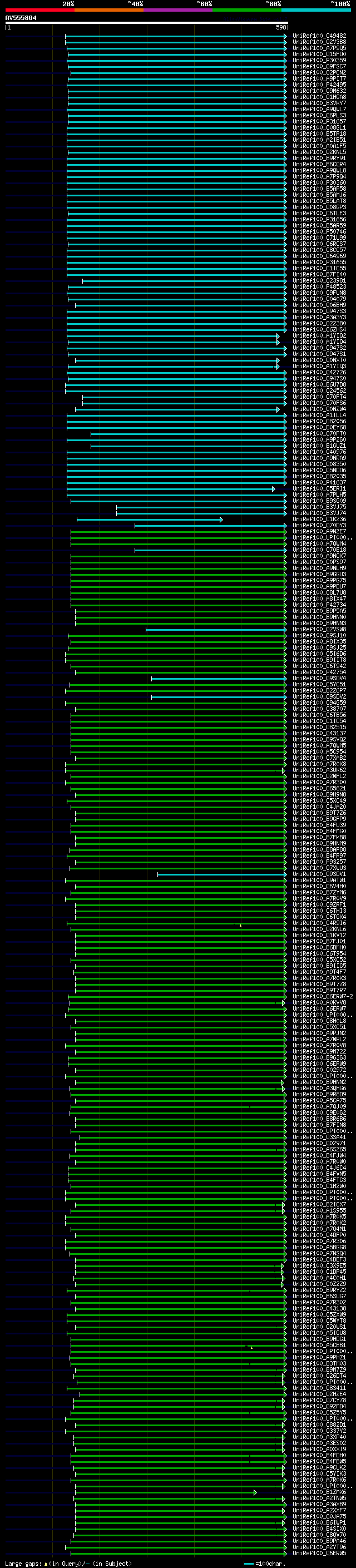Screen dimensions: 356x1568
Task: Click the purple ~60% identity legend bar
Action: point(177,10)
